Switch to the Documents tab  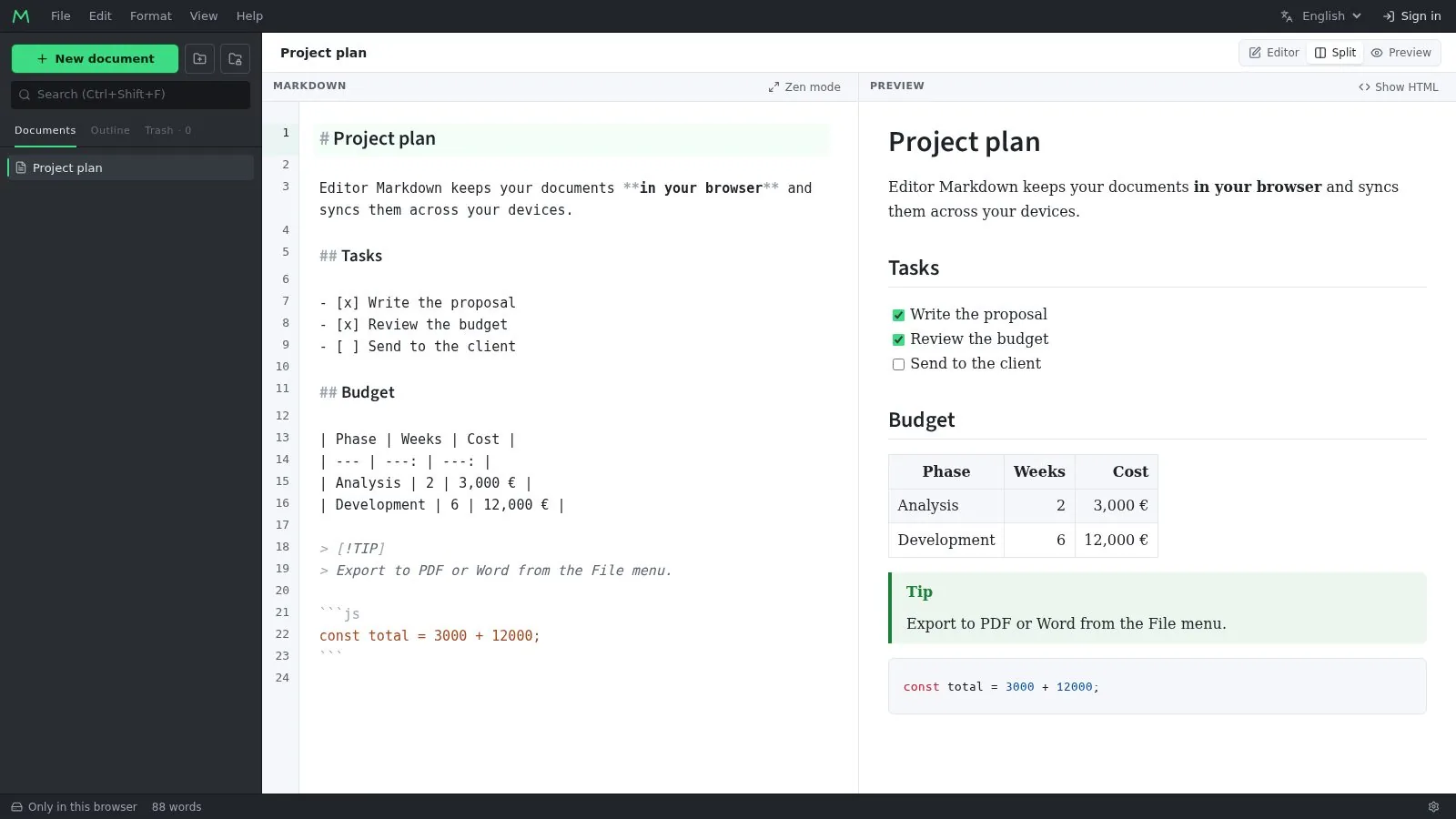[x=45, y=131]
